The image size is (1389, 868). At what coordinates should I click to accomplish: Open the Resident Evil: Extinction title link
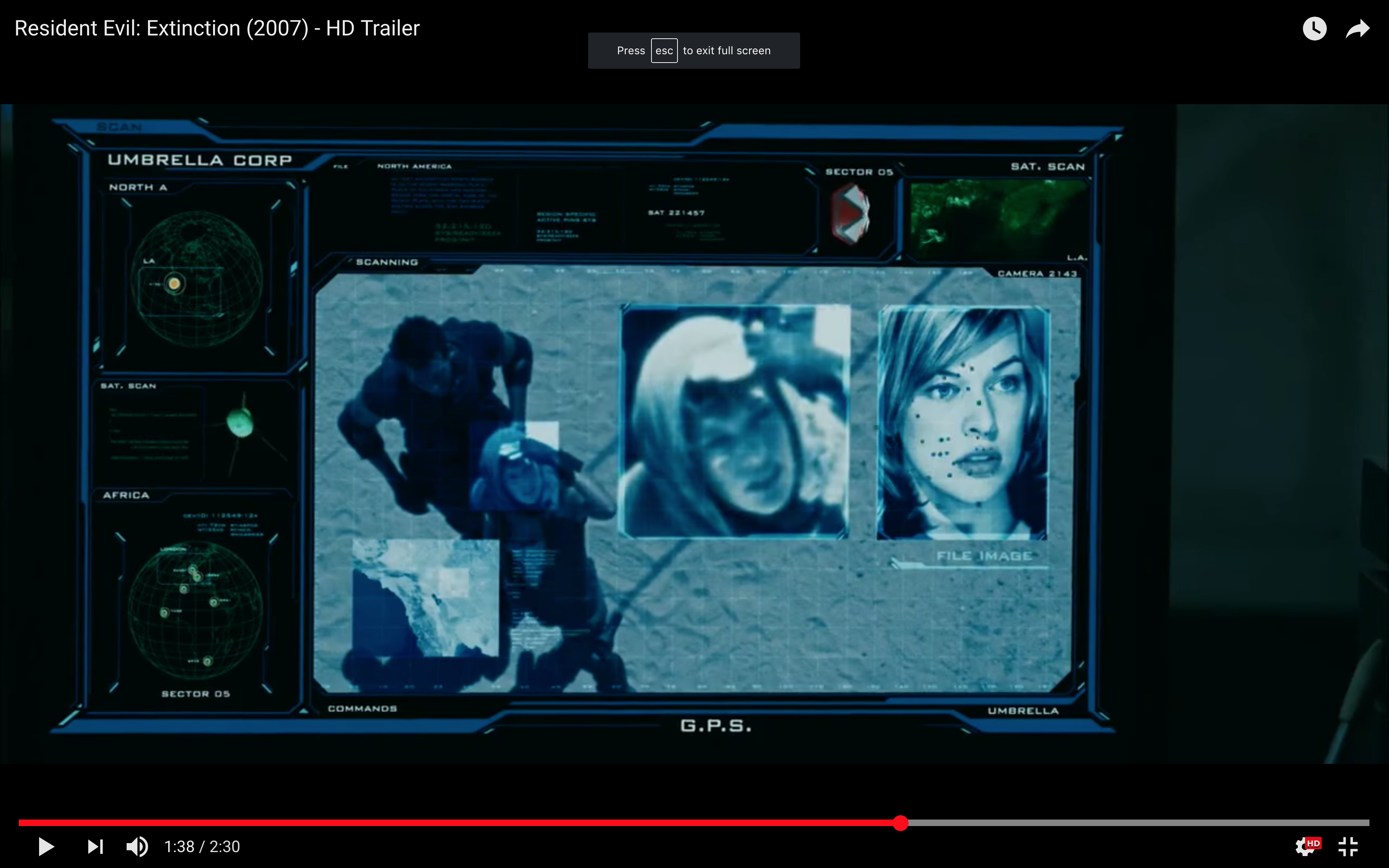coord(217,28)
